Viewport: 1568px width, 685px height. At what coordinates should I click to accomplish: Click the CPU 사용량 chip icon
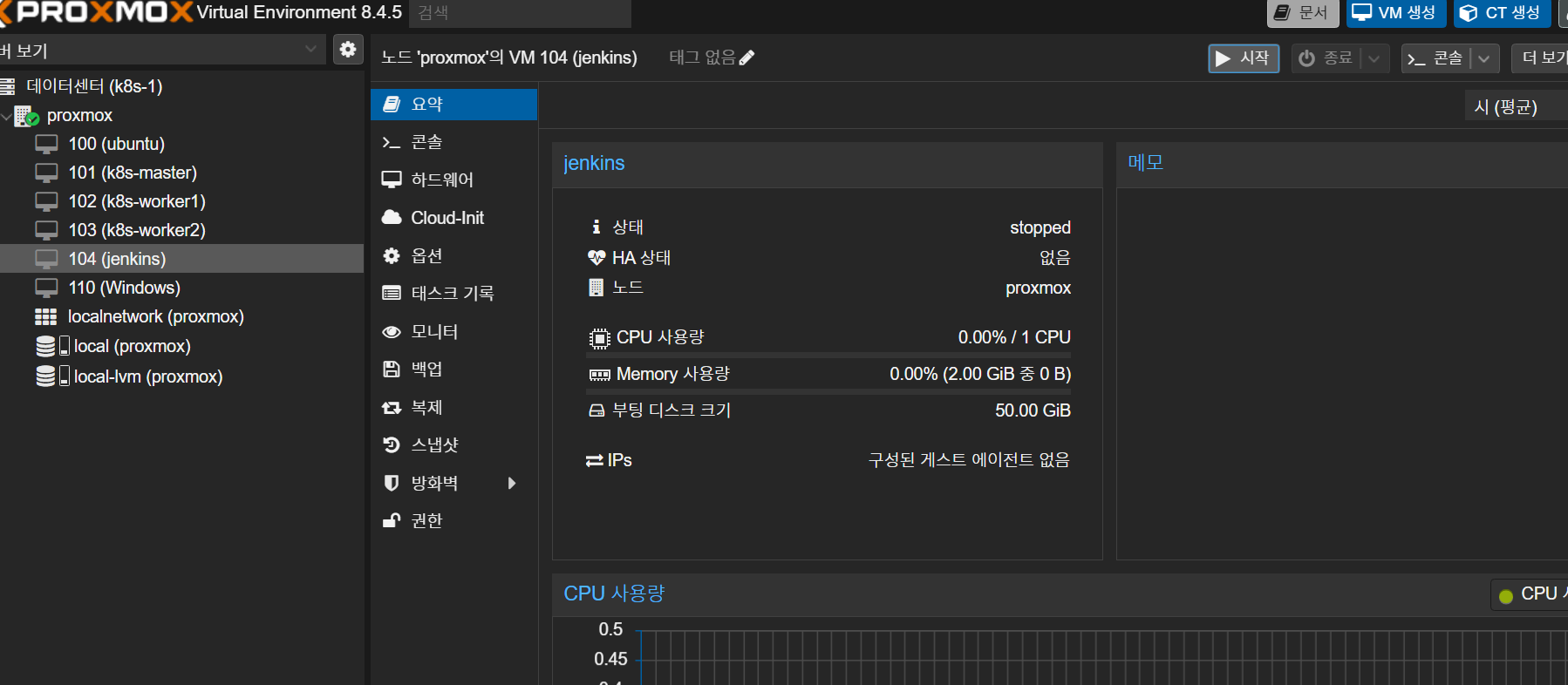pyautogui.click(x=599, y=338)
